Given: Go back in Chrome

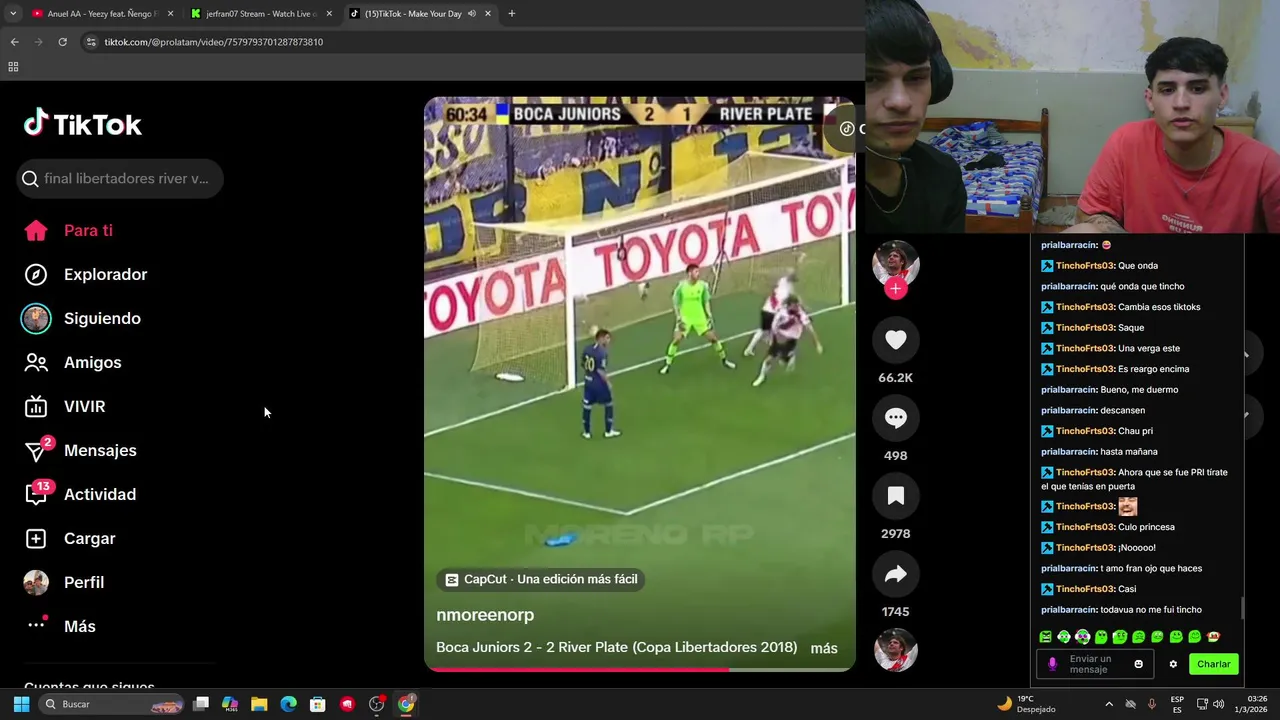Looking at the screenshot, I should click(14, 42).
